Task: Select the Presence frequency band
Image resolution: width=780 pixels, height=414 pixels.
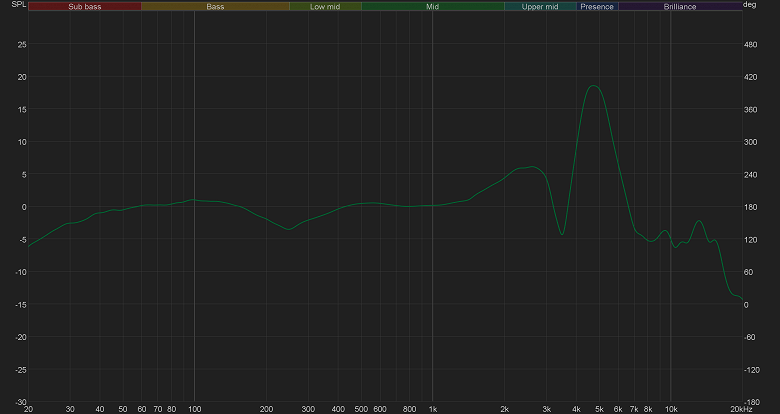Action: 597,6
